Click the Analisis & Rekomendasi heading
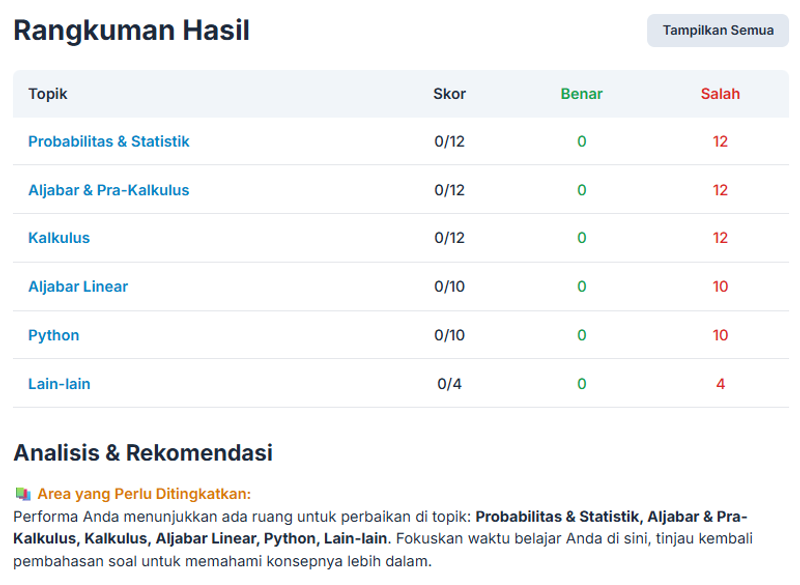 pos(143,453)
